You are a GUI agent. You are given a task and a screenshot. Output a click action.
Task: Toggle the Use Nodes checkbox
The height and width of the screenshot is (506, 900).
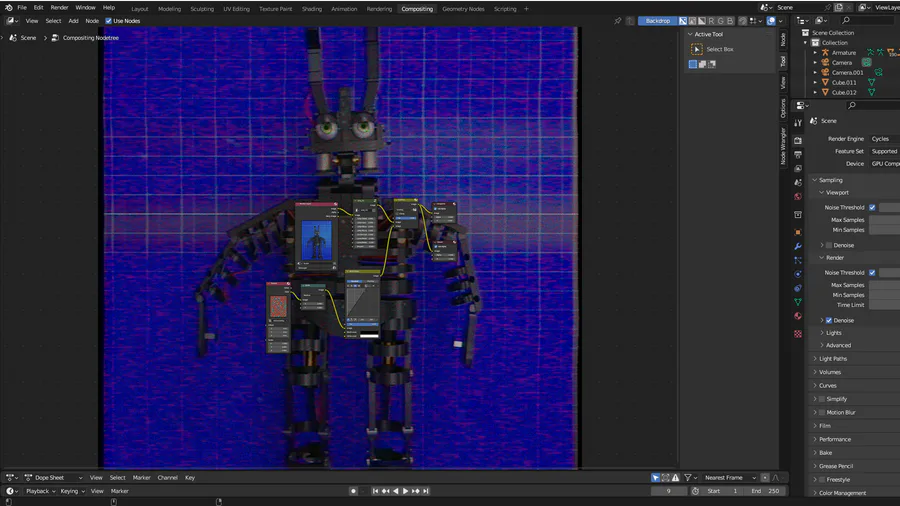108,21
